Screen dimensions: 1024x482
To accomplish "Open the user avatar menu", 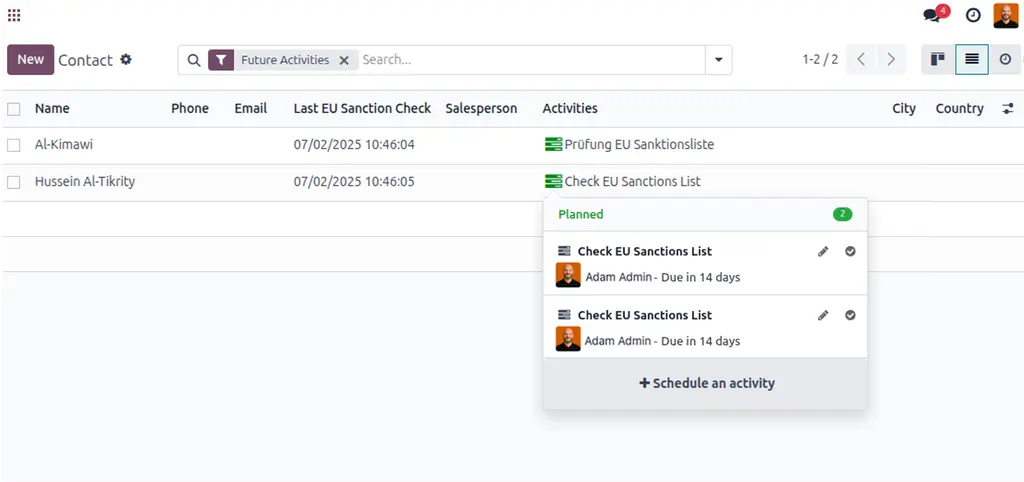I will coord(1005,15).
